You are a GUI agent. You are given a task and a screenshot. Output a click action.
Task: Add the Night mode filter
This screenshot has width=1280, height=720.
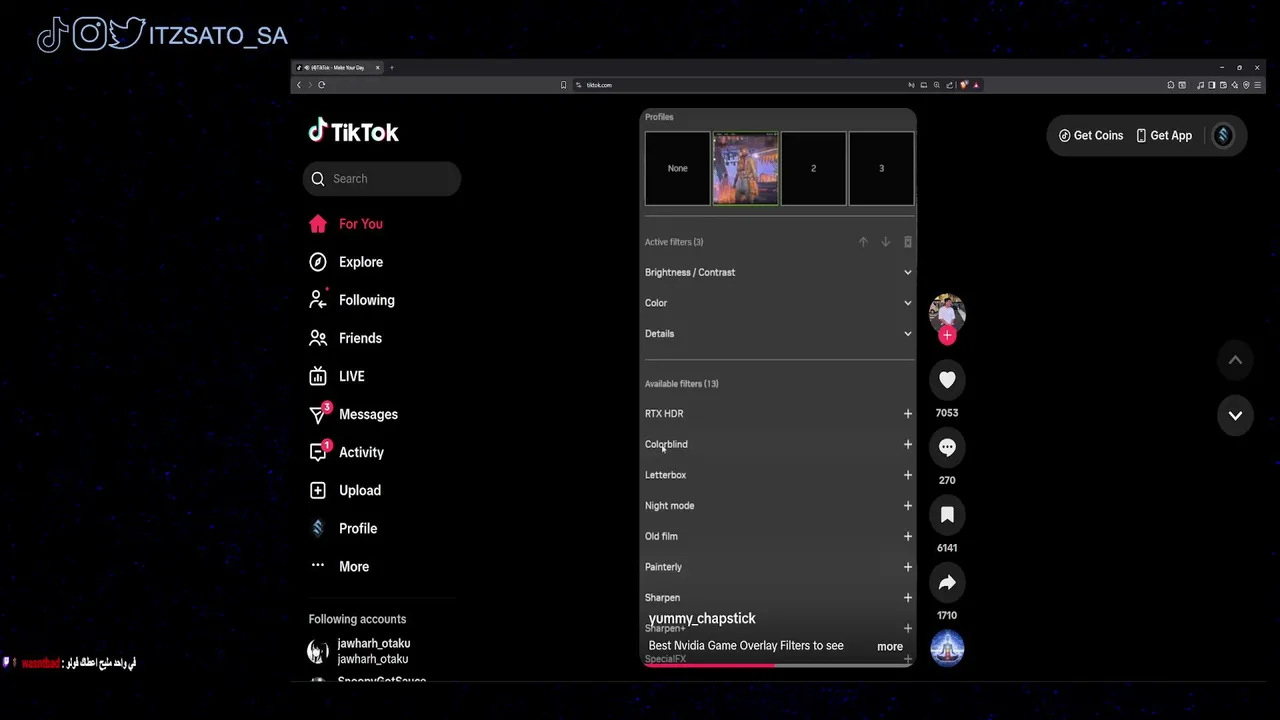pos(907,506)
